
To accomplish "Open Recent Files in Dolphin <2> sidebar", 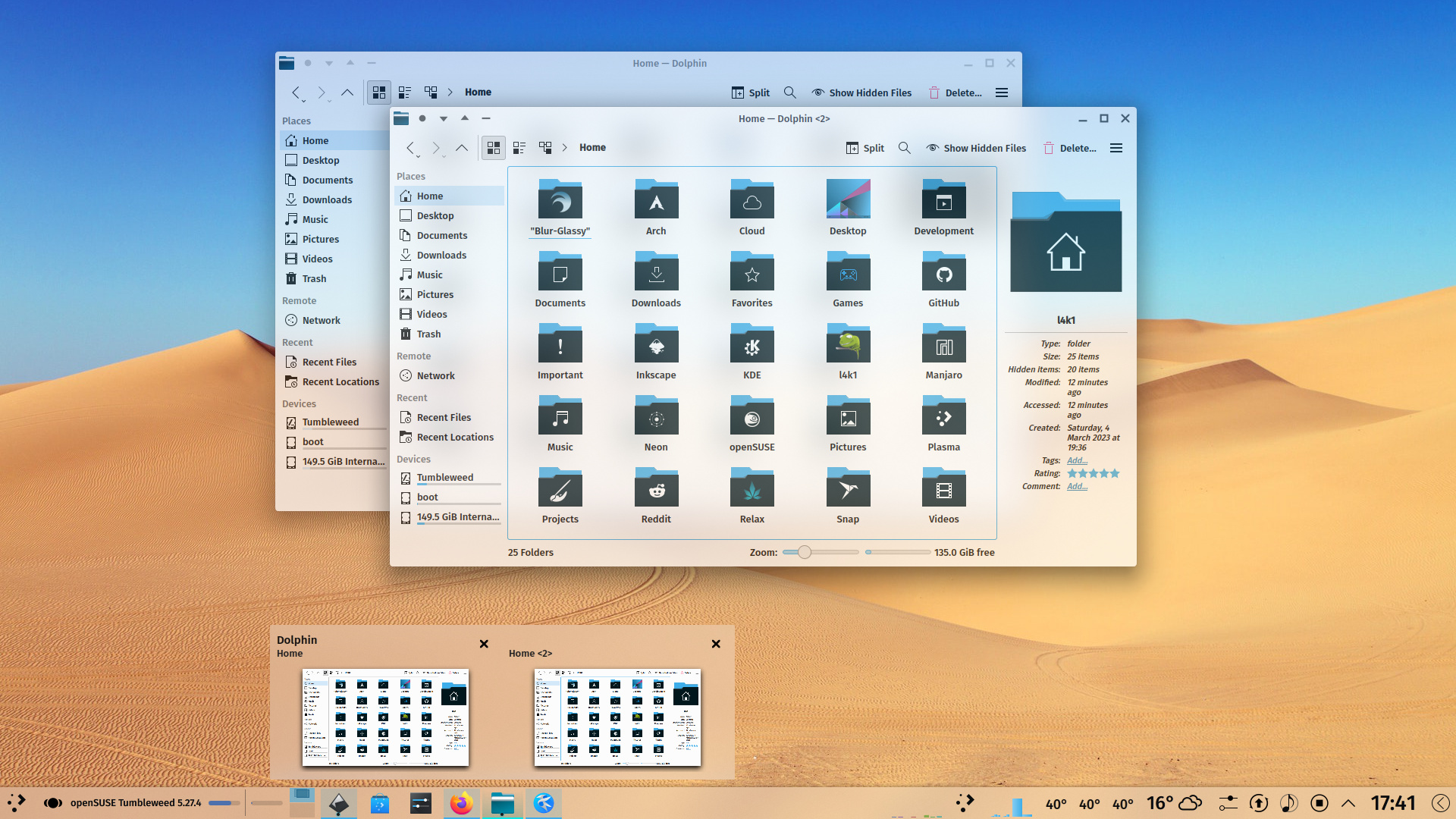I will coord(449,417).
